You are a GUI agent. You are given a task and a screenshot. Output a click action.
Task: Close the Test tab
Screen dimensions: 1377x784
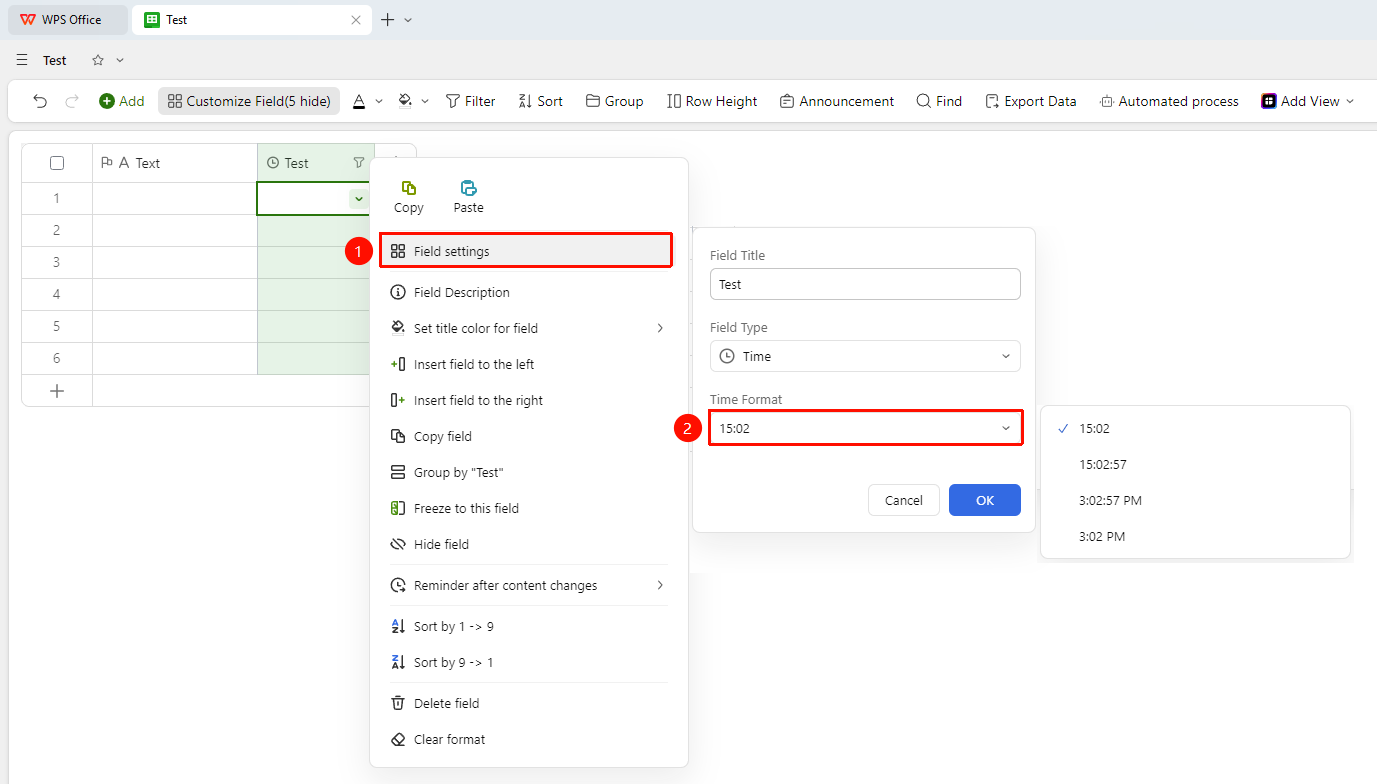356,20
